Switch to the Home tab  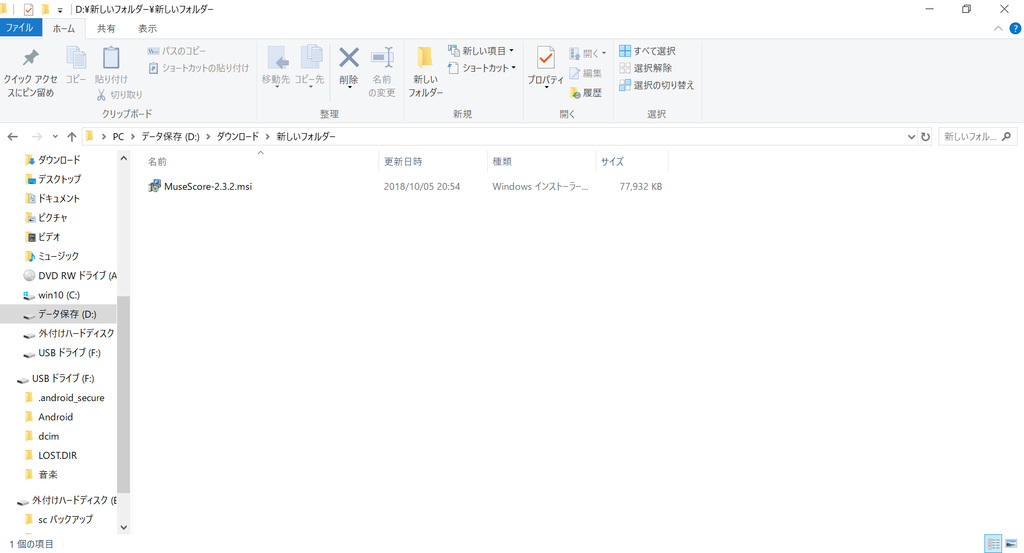click(x=63, y=29)
